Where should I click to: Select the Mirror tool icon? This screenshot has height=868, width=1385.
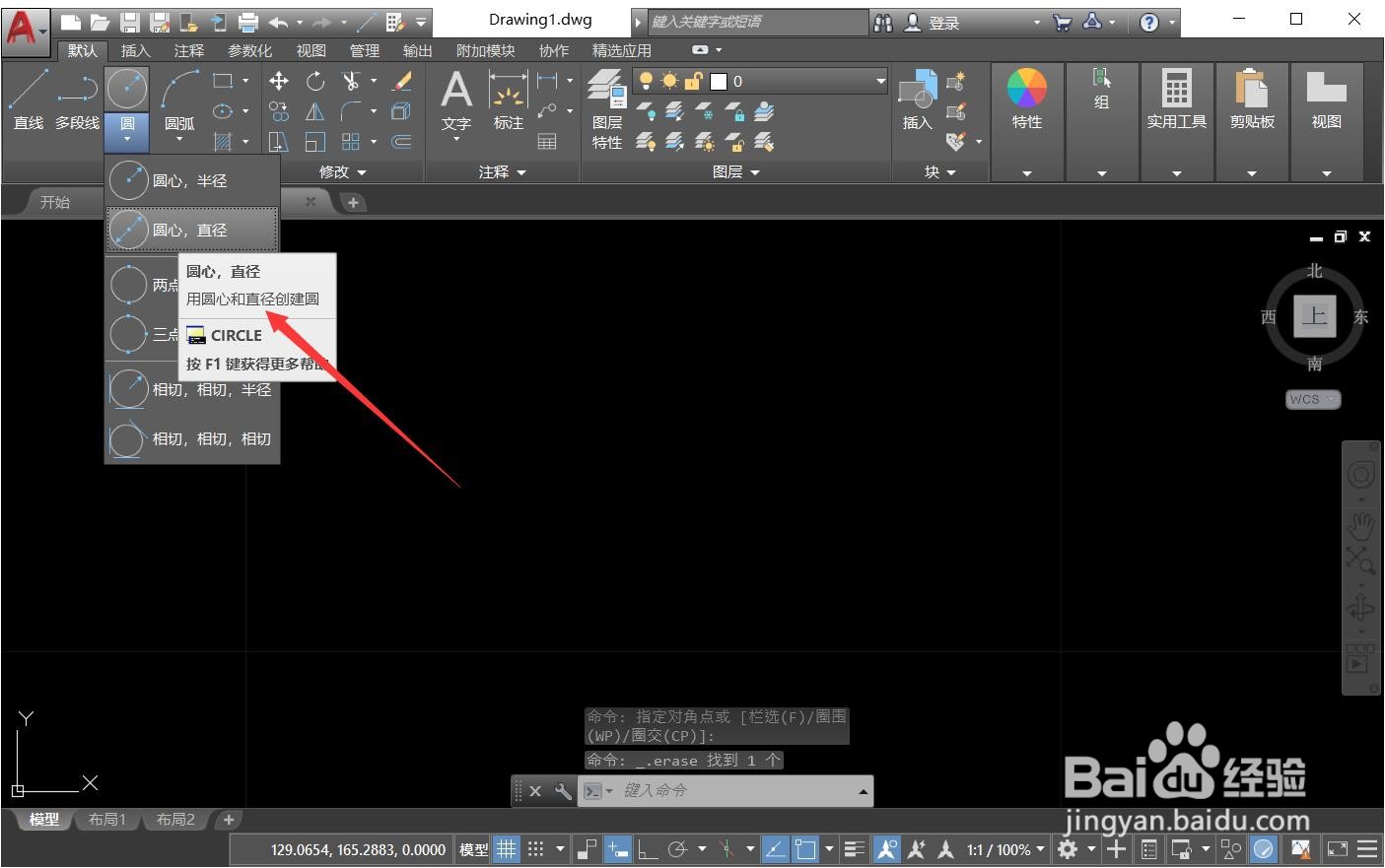pos(315,111)
